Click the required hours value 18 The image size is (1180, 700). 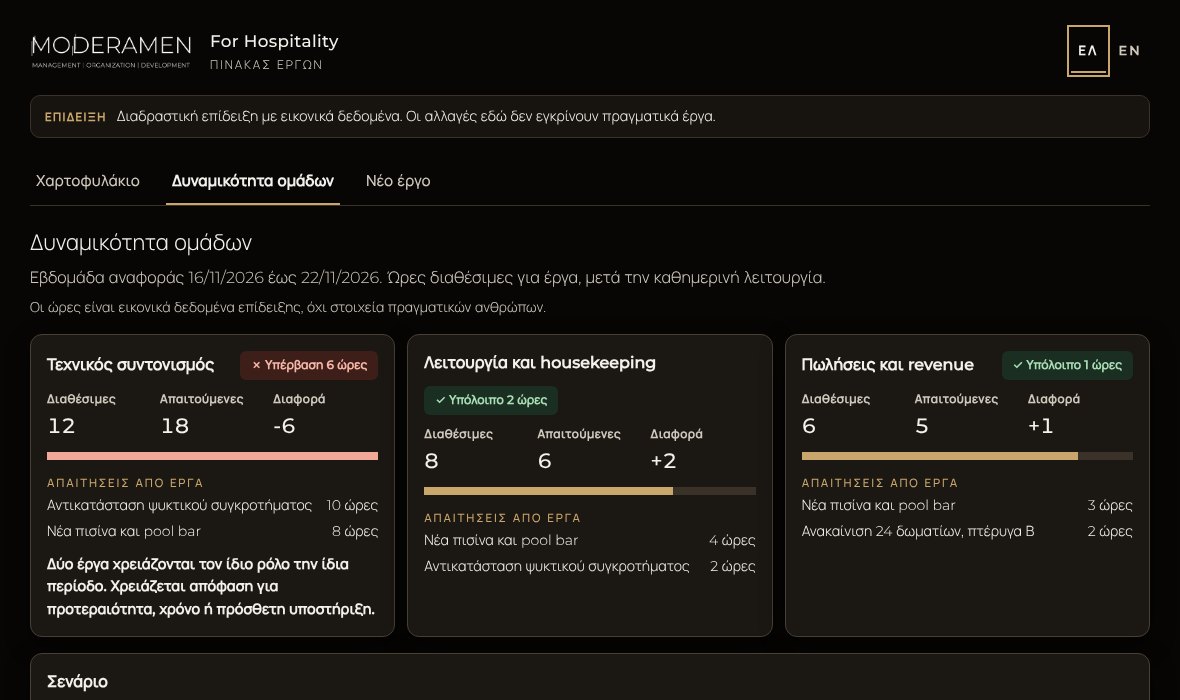click(175, 426)
